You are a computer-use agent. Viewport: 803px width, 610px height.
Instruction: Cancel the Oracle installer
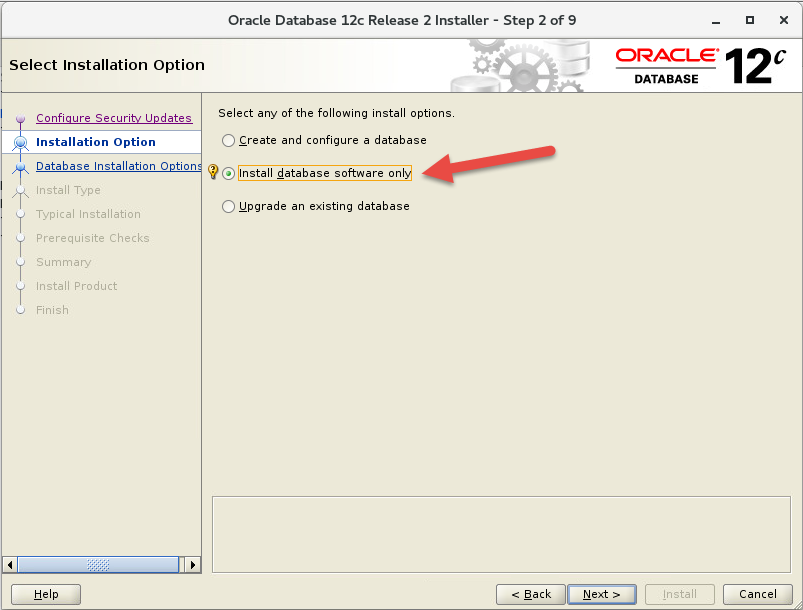[757, 594]
